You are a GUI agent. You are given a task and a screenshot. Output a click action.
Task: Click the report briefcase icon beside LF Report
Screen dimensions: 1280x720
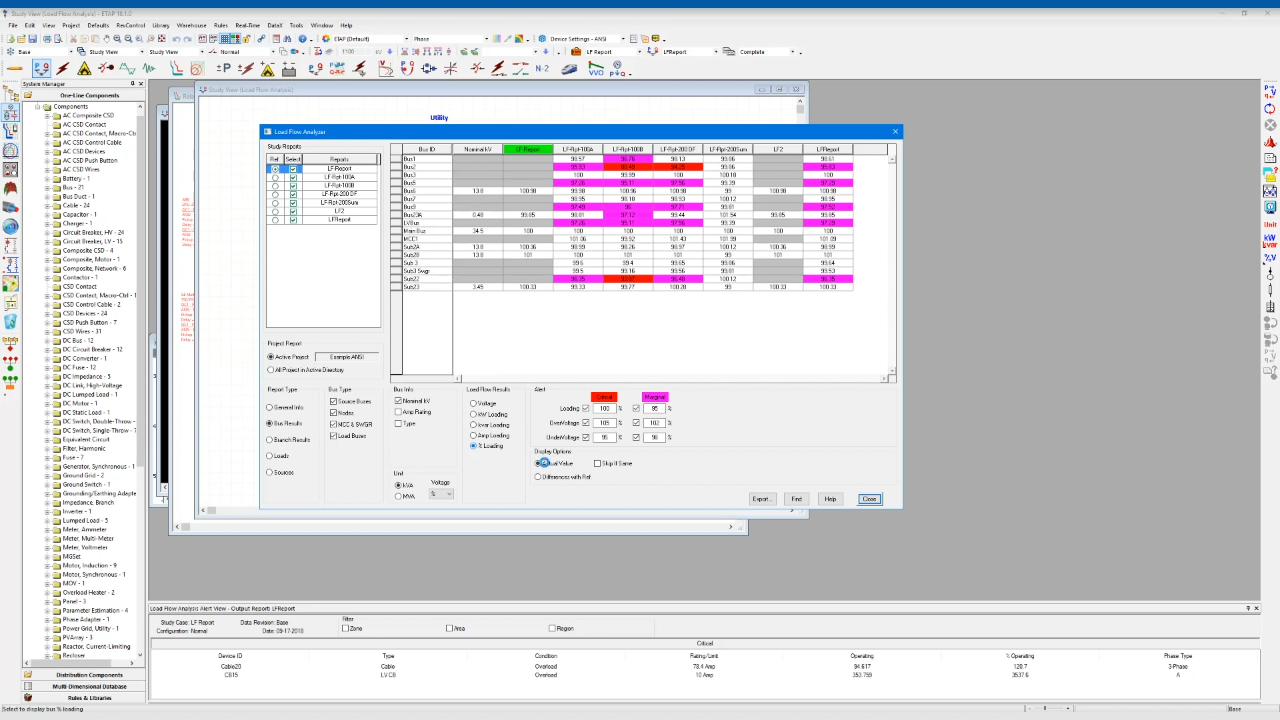pyautogui.click(x=575, y=52)
